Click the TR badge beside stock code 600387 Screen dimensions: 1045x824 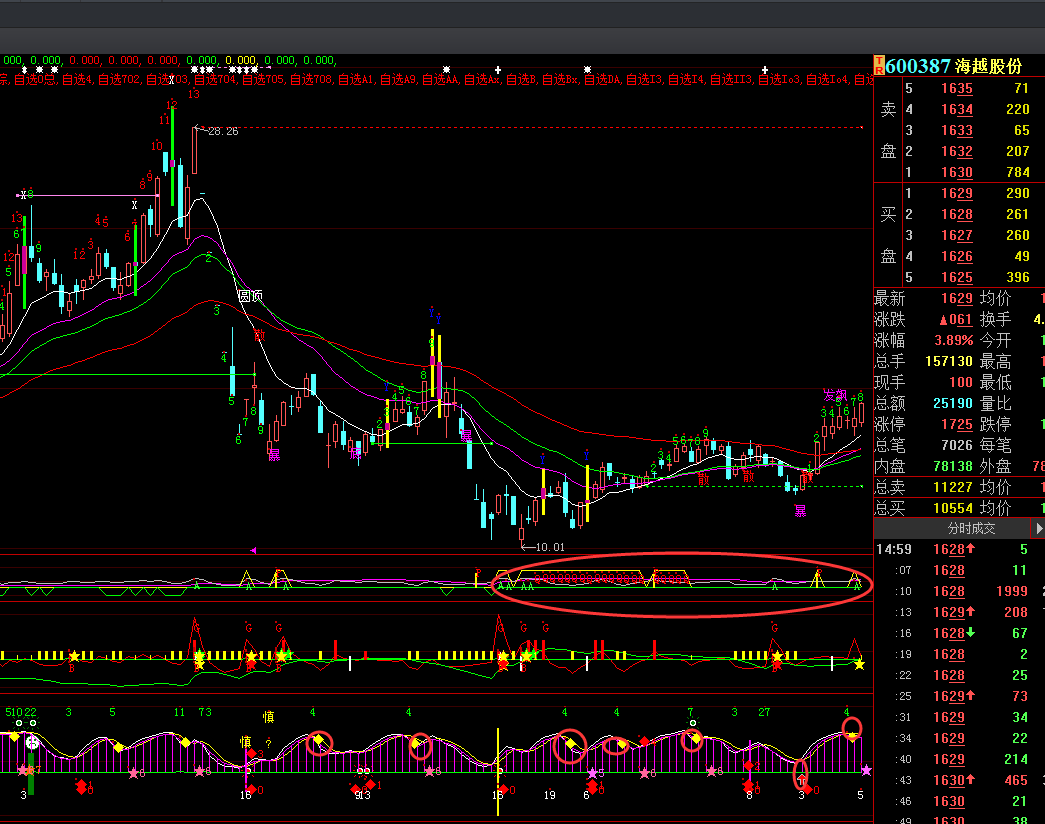click(x=879, y=66)
